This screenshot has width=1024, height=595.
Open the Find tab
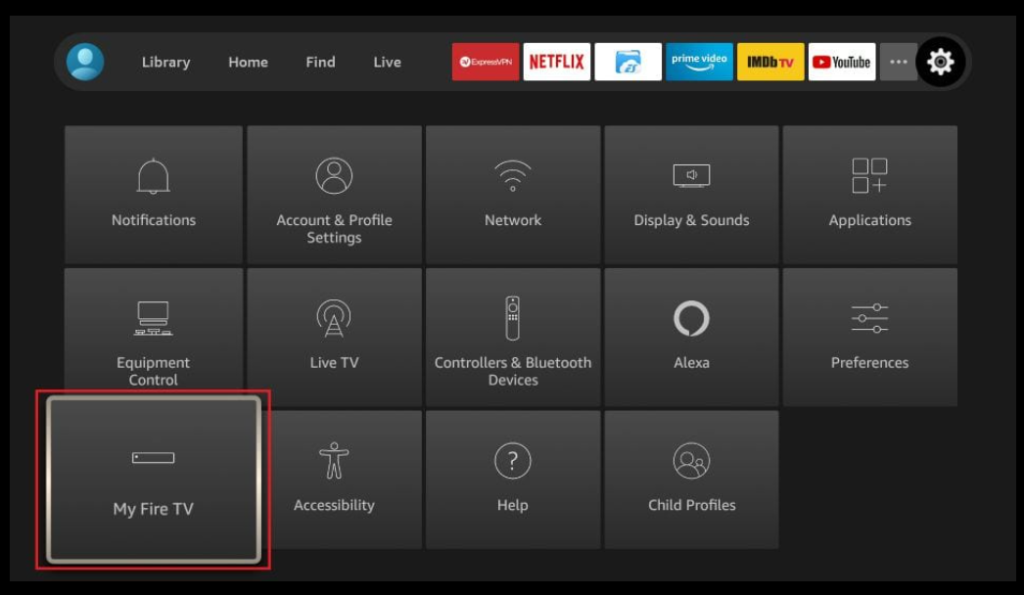point(320,62)
